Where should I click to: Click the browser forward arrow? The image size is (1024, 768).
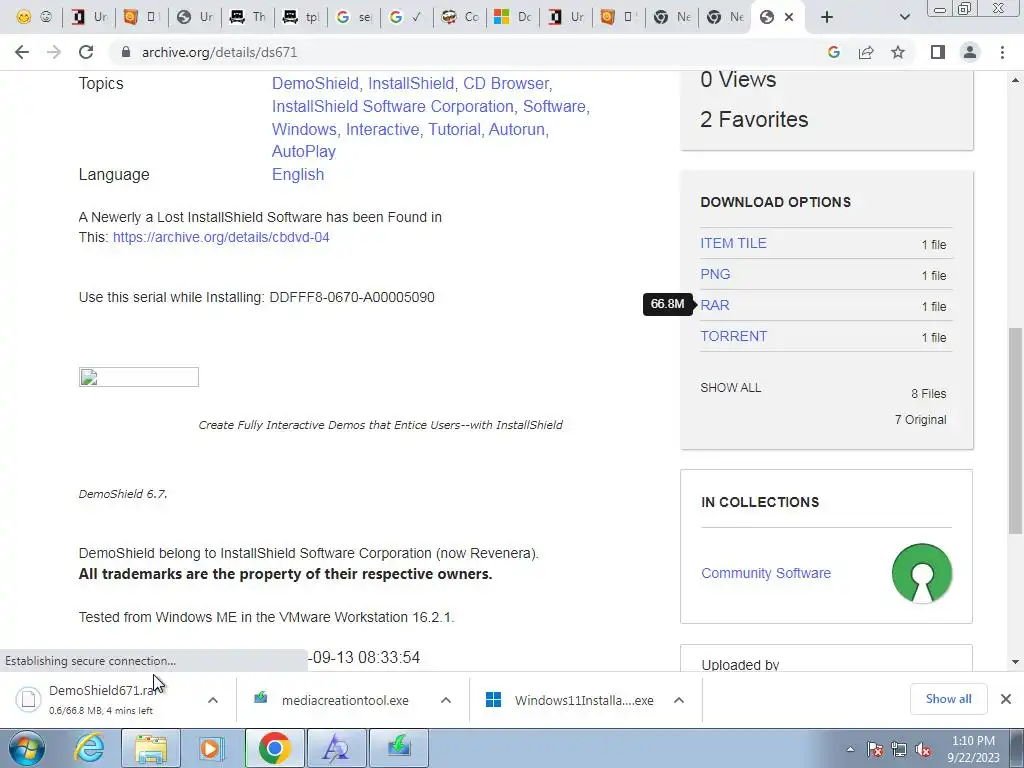54,52
